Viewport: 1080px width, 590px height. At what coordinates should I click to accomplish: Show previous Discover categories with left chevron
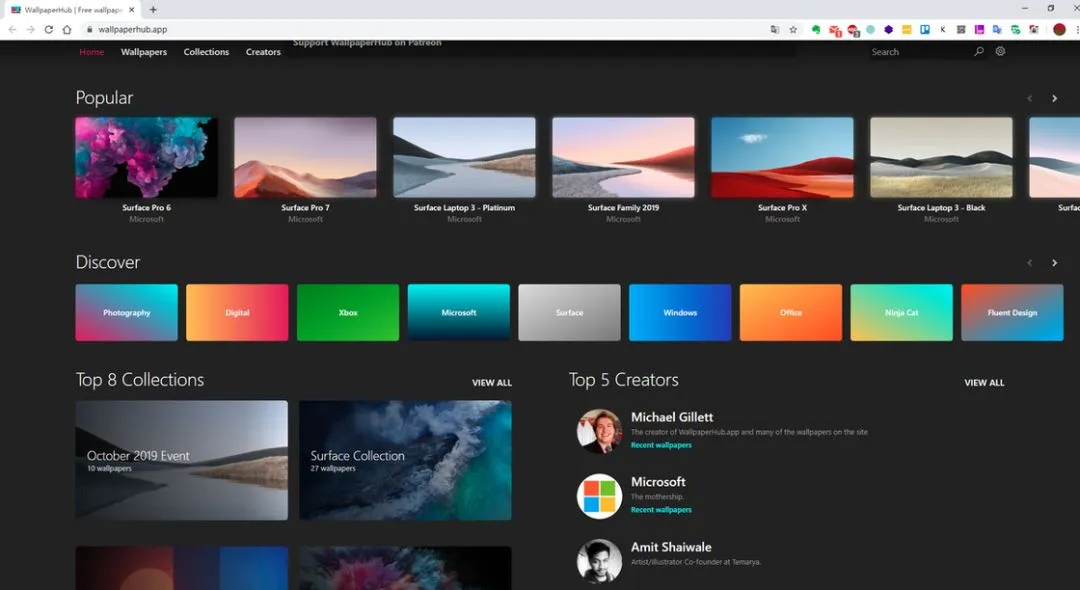coord(1030,263)
